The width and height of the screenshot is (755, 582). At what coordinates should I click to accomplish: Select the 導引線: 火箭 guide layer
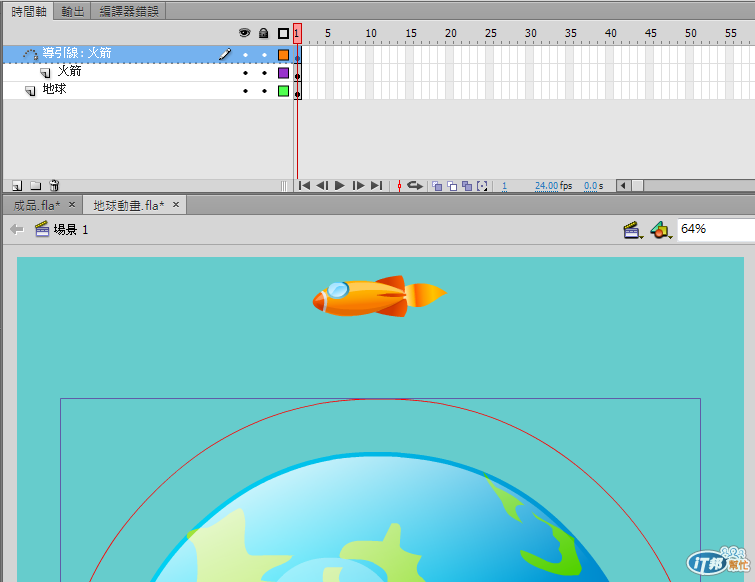[147, 54]
